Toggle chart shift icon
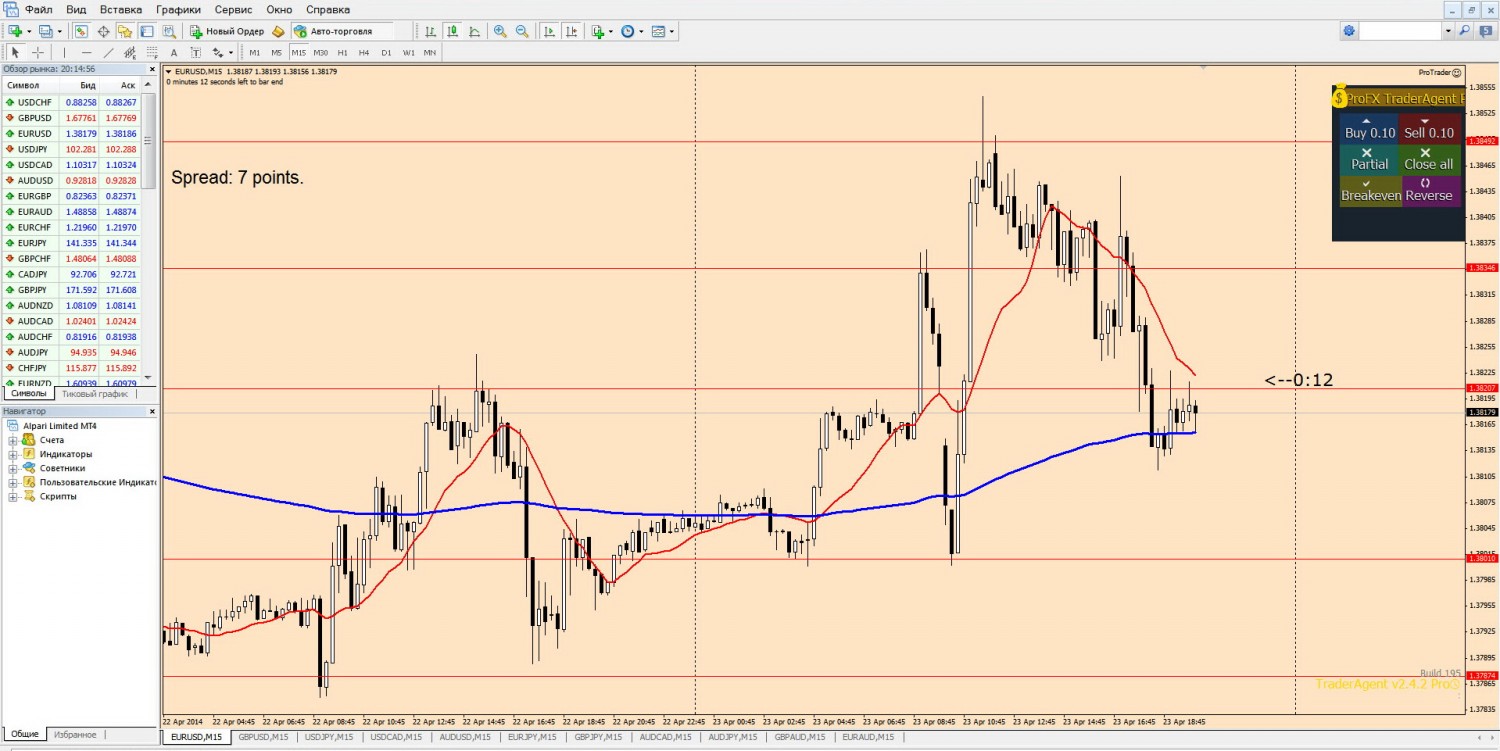This screenshot has height=751, width=1500. [571, 31]
